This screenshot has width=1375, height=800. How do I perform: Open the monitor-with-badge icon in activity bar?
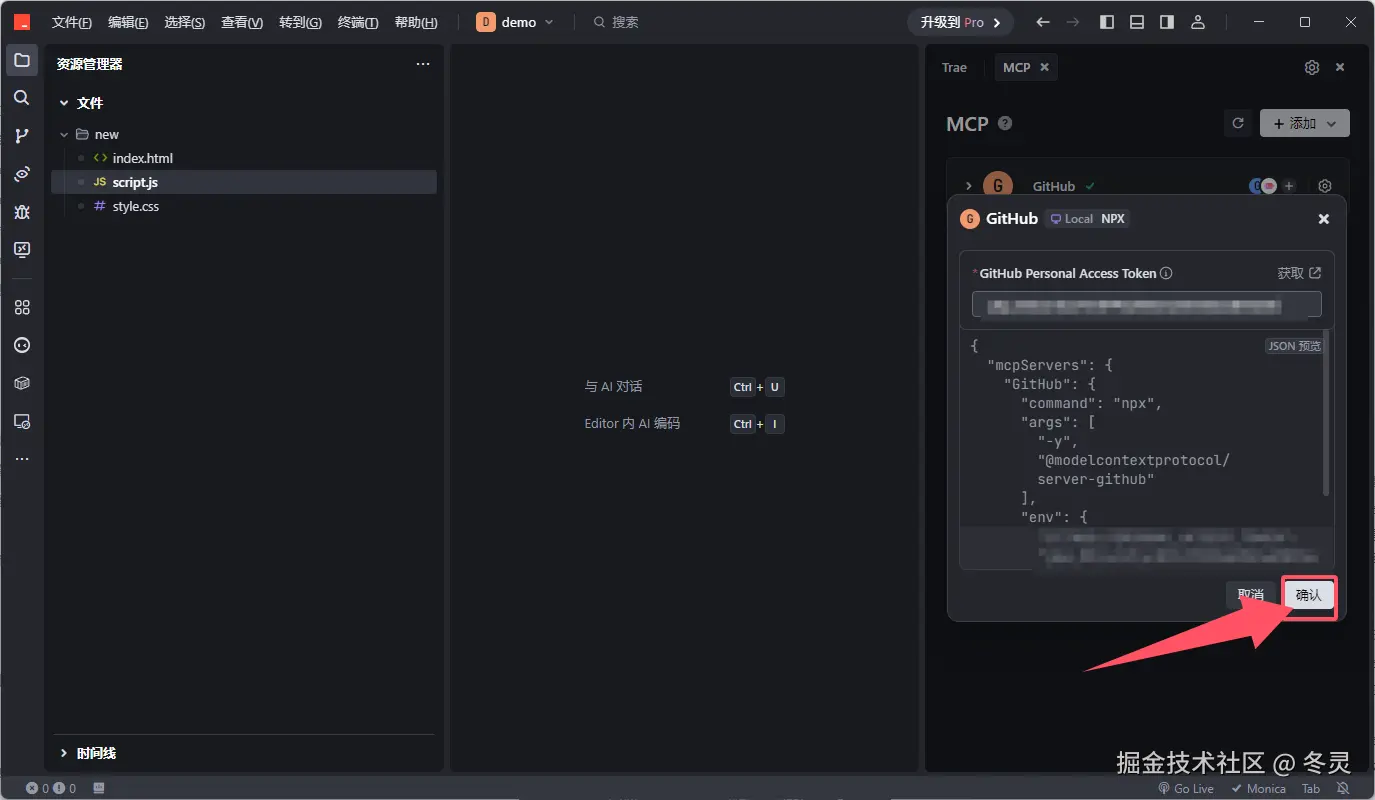pyautogui.click(x=22, y=421)
